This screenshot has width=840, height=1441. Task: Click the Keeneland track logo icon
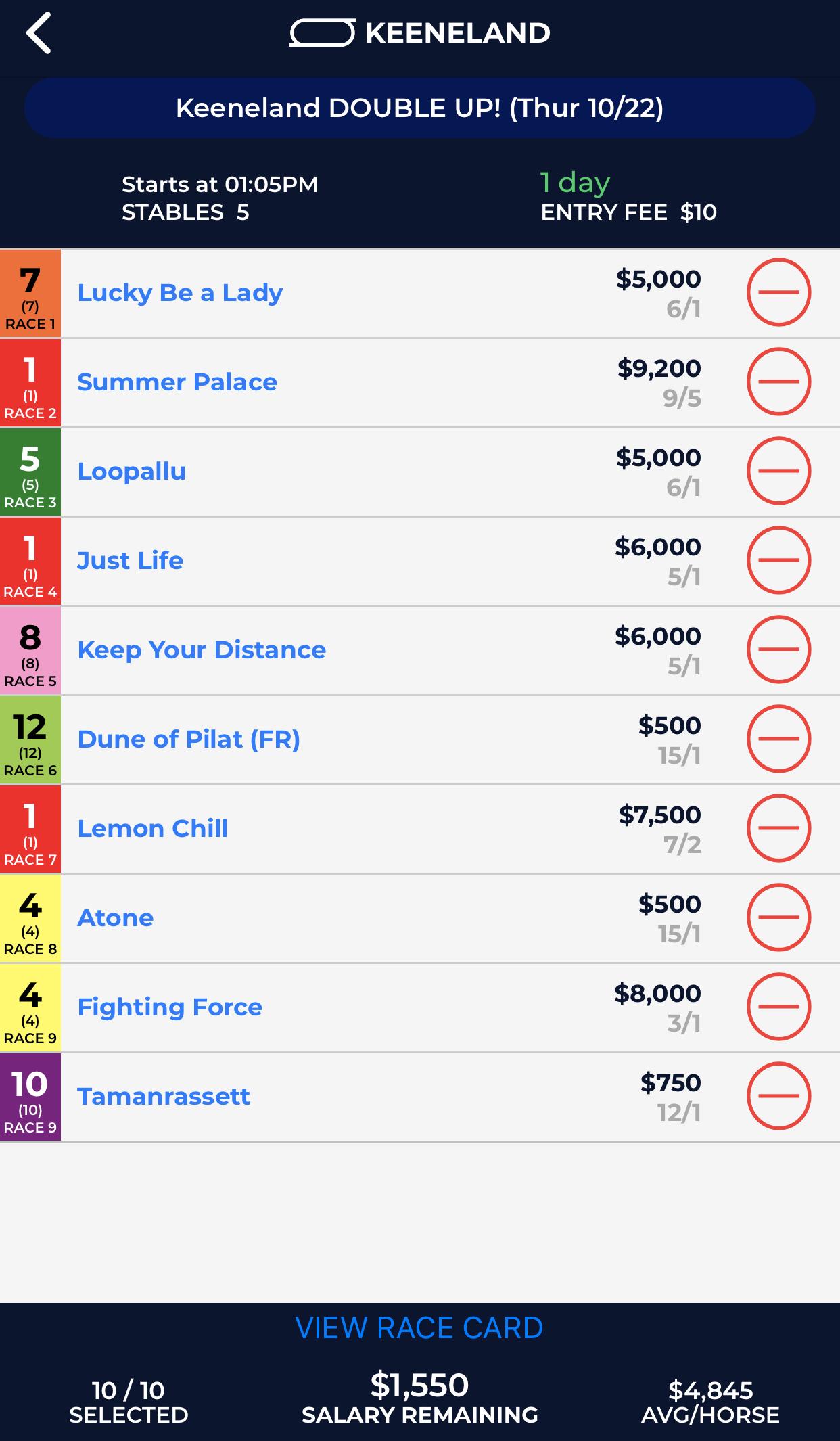(x=322, y=33)
